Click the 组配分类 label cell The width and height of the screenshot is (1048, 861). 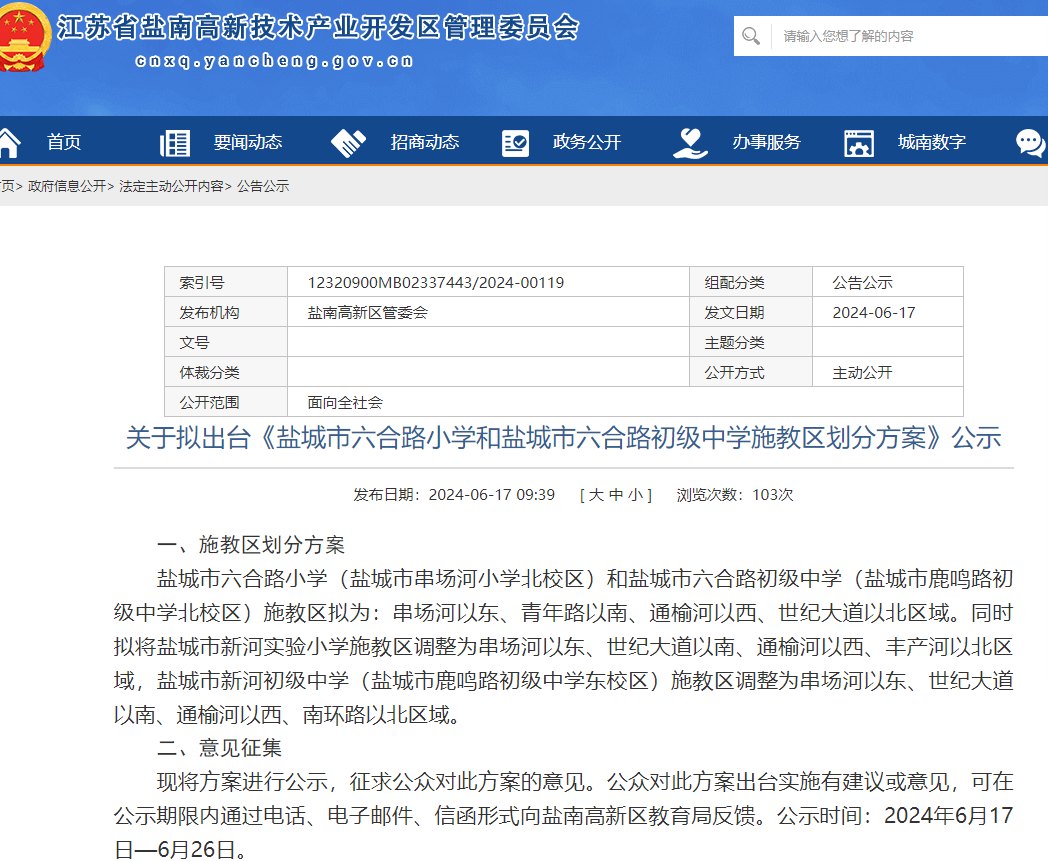point(751,282)
